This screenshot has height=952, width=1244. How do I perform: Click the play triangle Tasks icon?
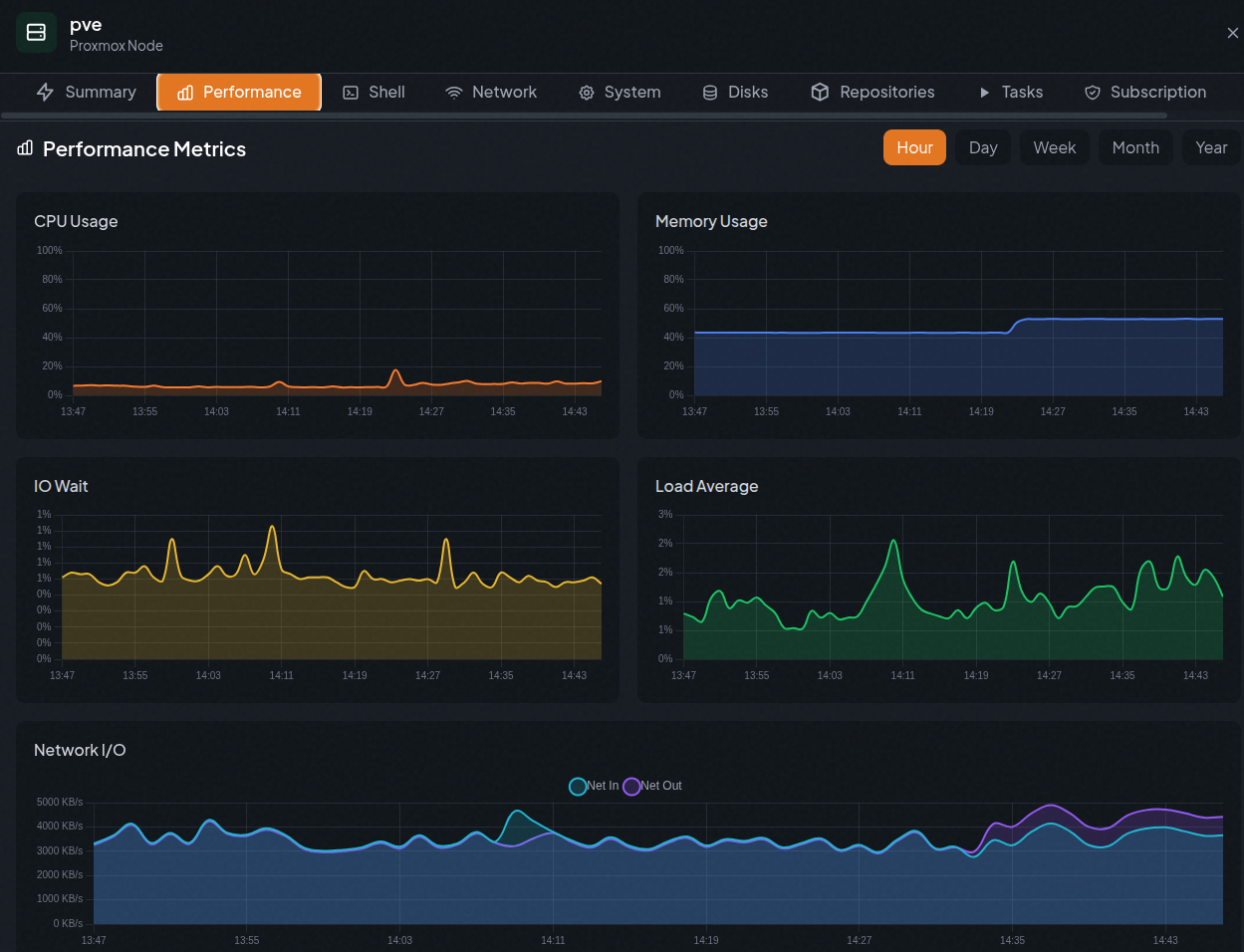[x=984, y=93]
